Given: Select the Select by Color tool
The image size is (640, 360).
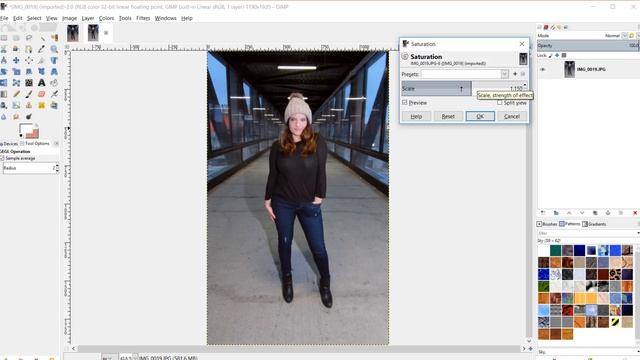Looking at the screenshot, I should pos(54,38).
